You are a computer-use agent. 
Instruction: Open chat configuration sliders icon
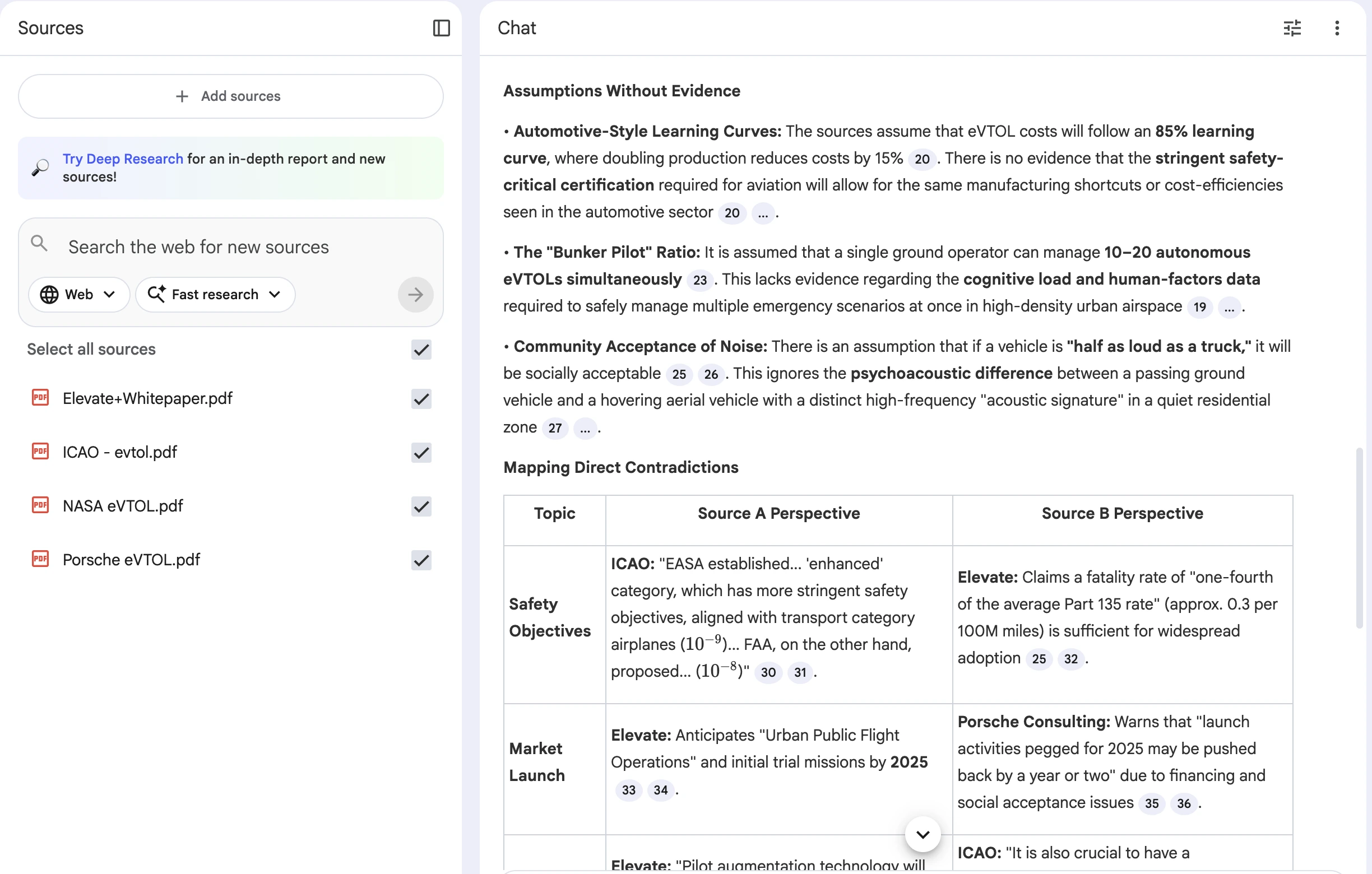pyautogui.click(x=1292, y=28)
